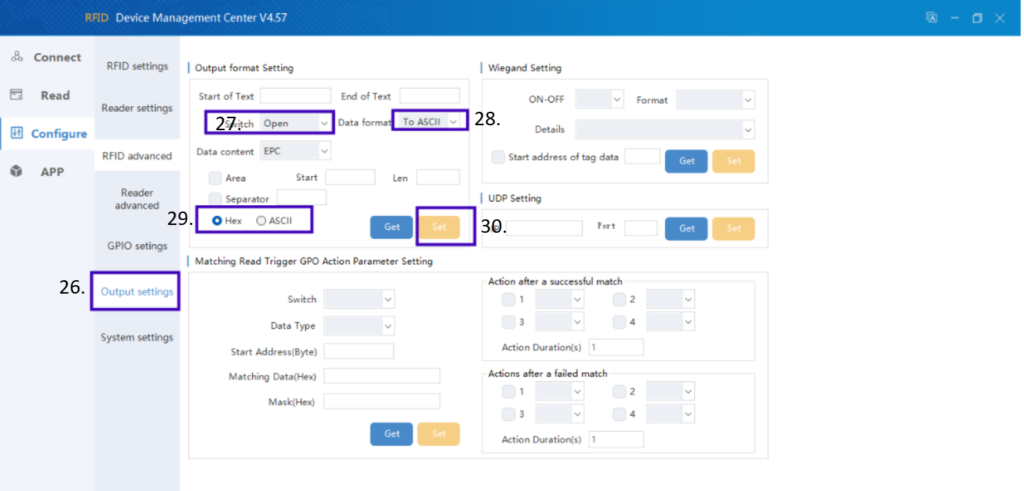Image resolution: width=1024 pixels, height=491 pixels.
Task: Click successful match Action Duration field
Action: 616,347
